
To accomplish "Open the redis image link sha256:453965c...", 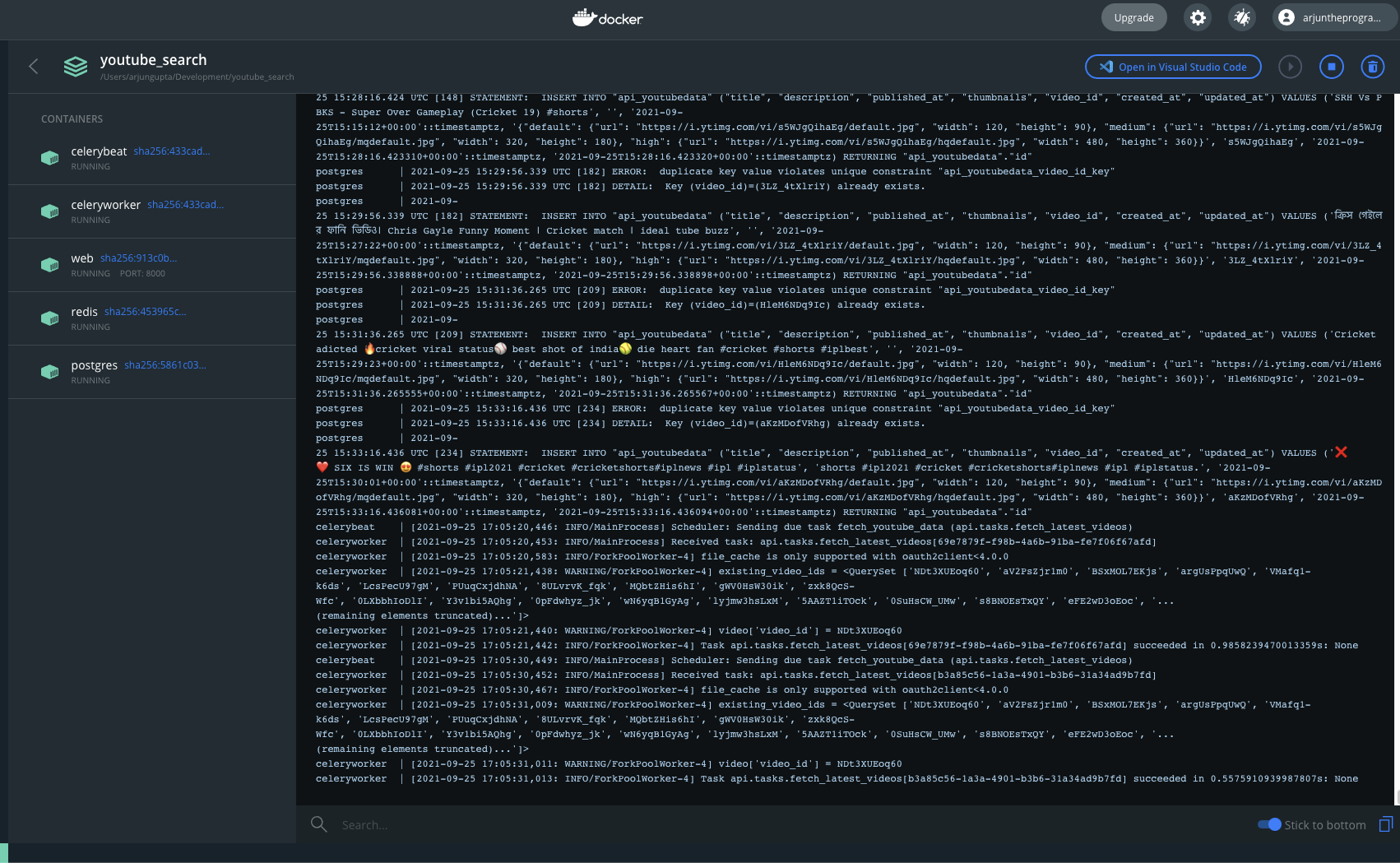I will pyautogui.click(x=146, y=312).
